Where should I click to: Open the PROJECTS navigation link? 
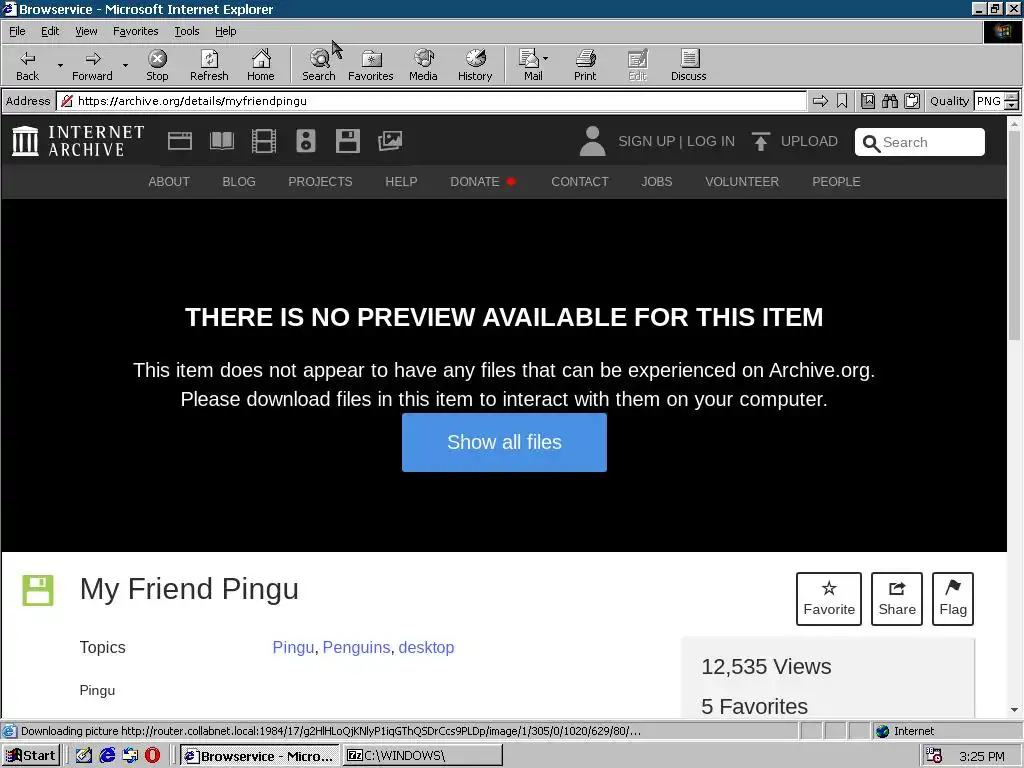point(320,182)
